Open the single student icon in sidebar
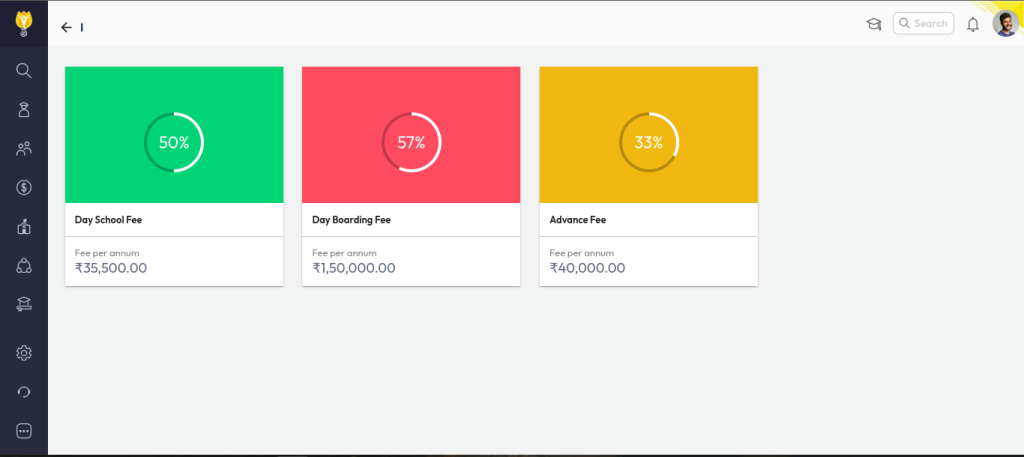Screen dimensions: 1024x457 pyautogui.click(x=24, y=110)
